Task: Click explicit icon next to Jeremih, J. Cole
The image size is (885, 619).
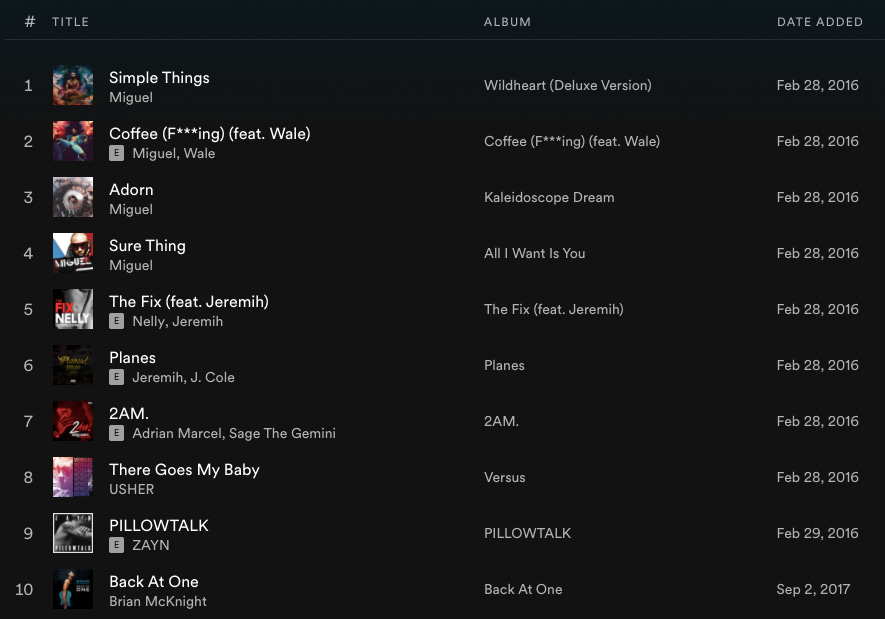Action: [x=116, y=377]
